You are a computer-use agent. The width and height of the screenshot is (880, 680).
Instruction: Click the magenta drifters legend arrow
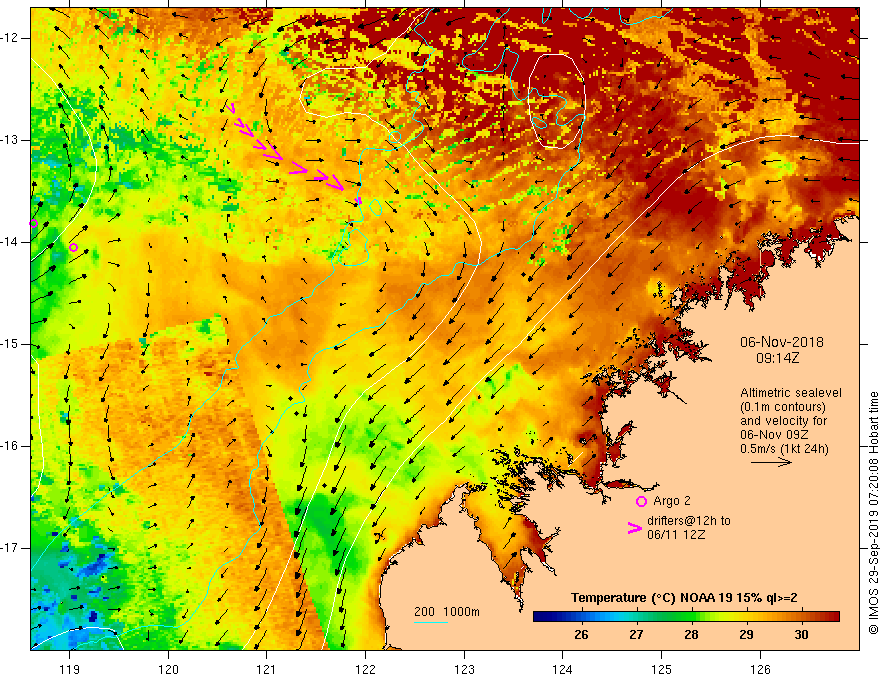[x=634, y=528]
